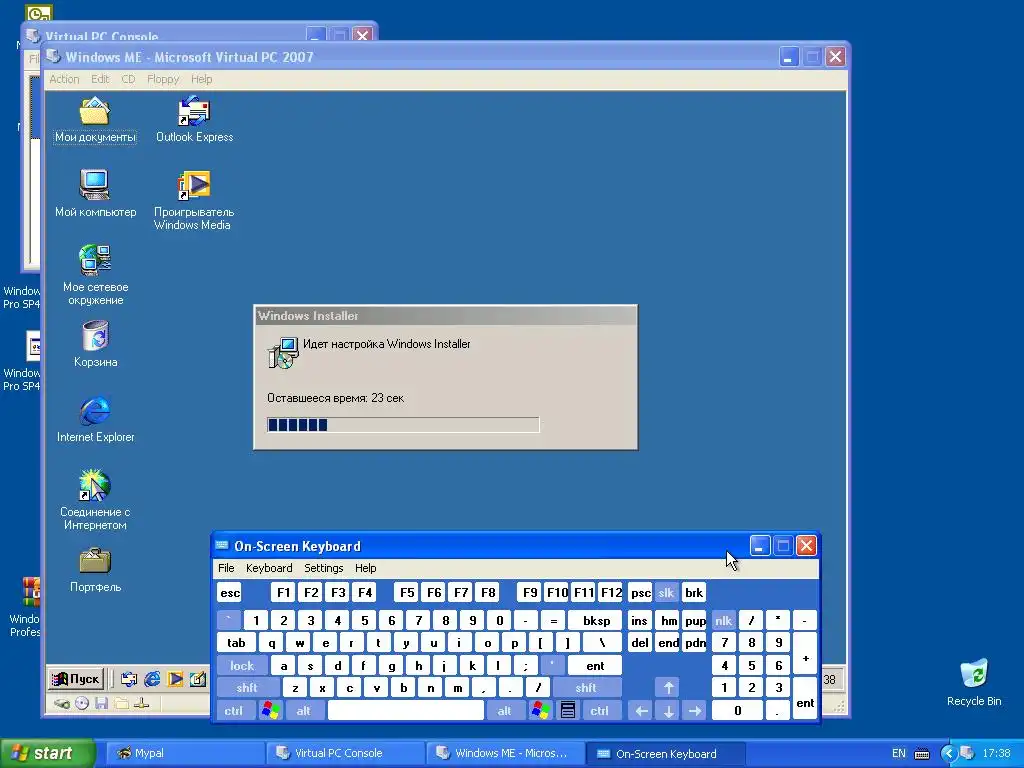Screen dimensions: 1024x768
Task: Toggle the nlk num lock key
Action: coord(724,620)
